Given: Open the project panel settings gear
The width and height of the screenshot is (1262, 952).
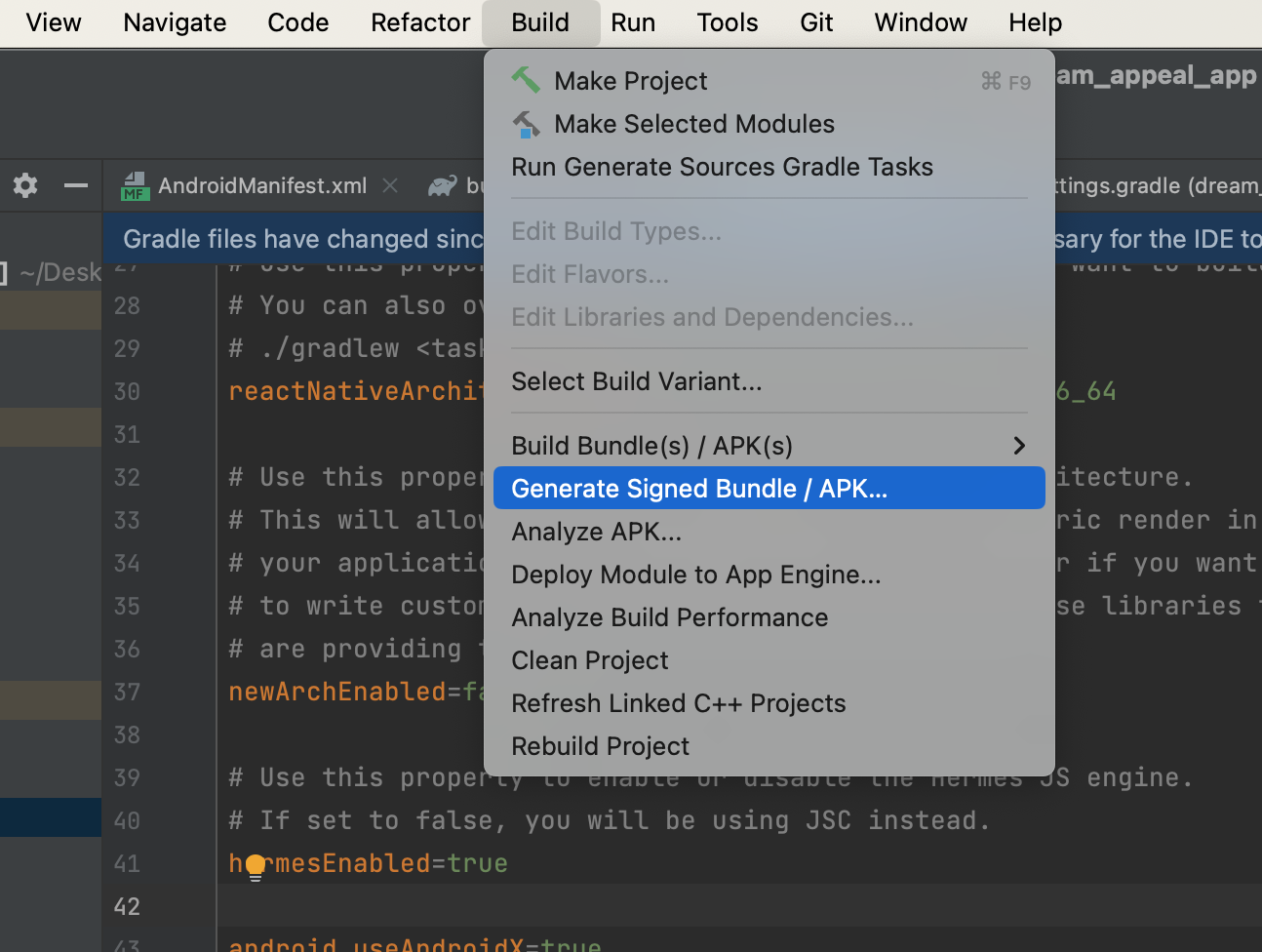Looking at the screenshot, I should (x=25, y=185).
